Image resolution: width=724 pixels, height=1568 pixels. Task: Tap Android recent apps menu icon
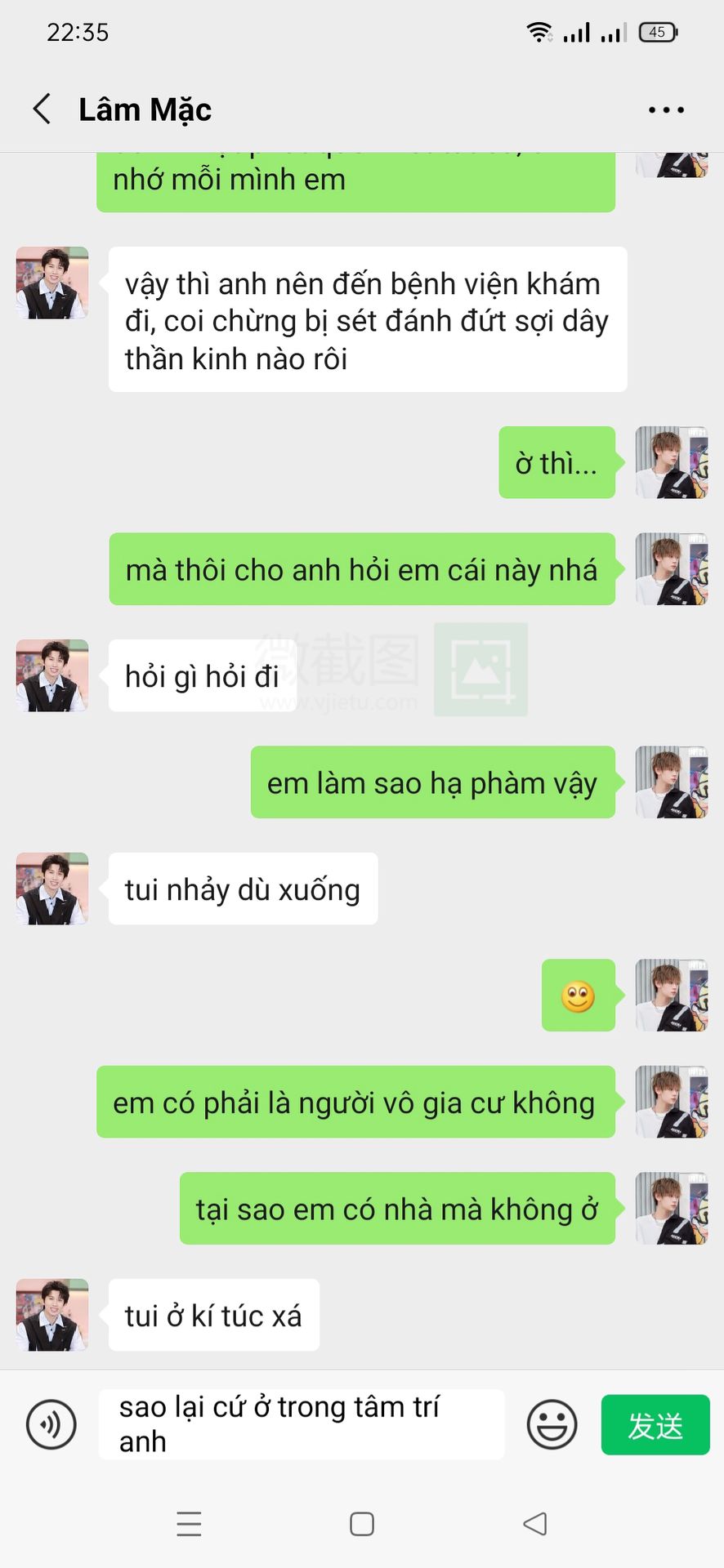[x=189, y=1524]
